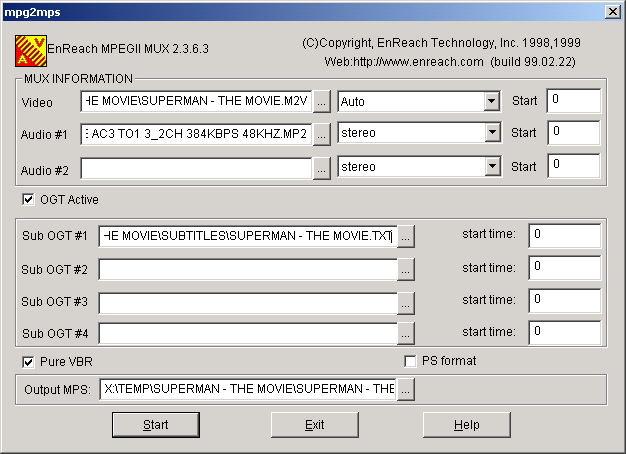This screenshot has width=626, height=454.
Task: Open Help with the Help button
Action: [466, 425]
